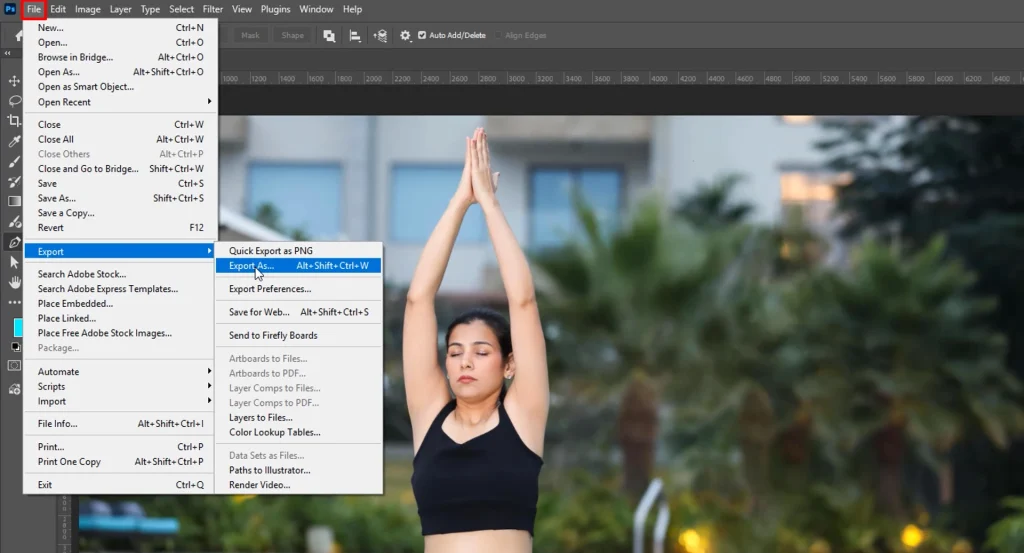
Task: Open the View menu
Action: (x=242, y=9)
